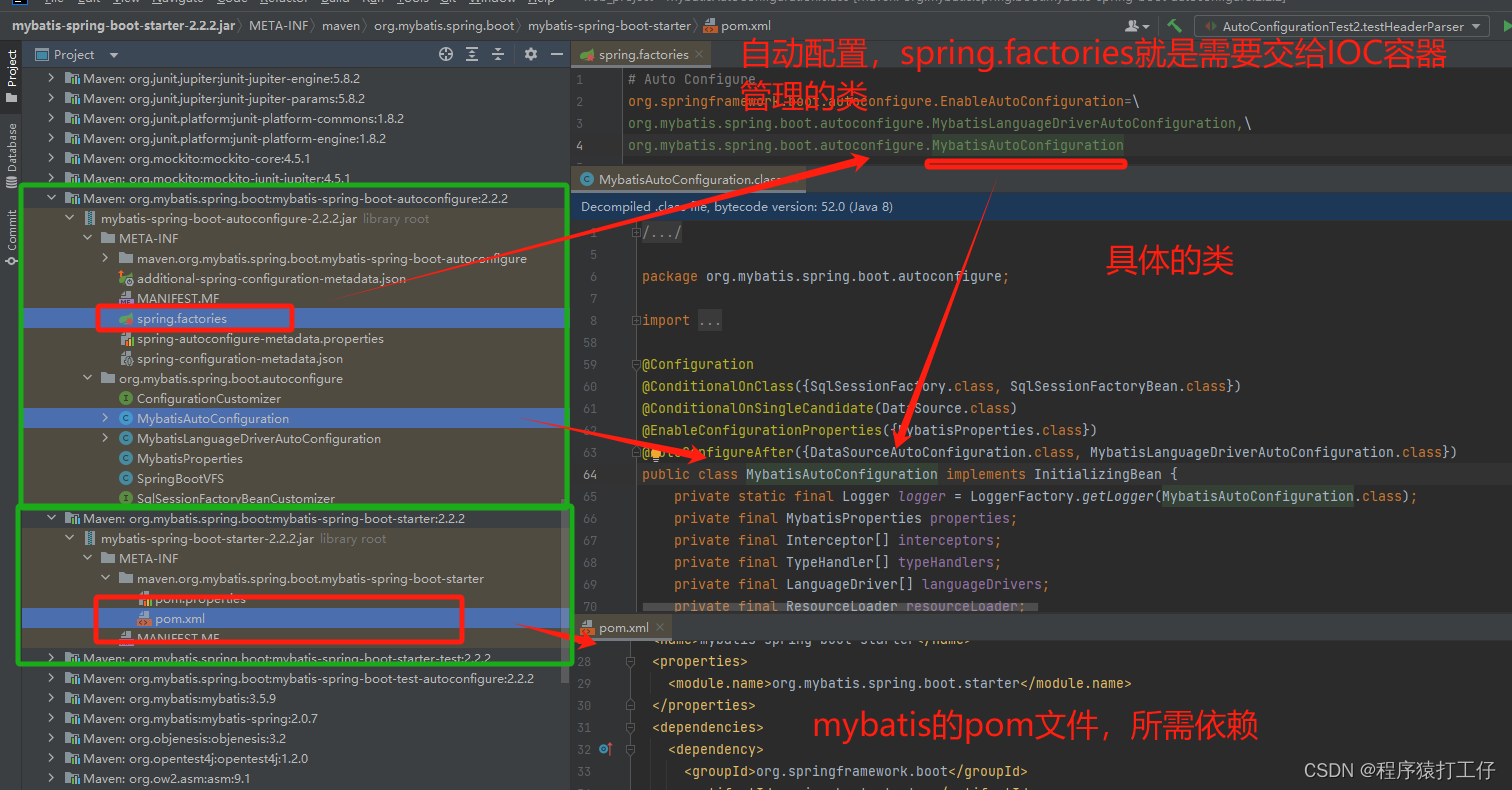The width and height of the screenshot is (1512, 790).
Task: Click the Build hammer icon
Action: (1175, 26)
